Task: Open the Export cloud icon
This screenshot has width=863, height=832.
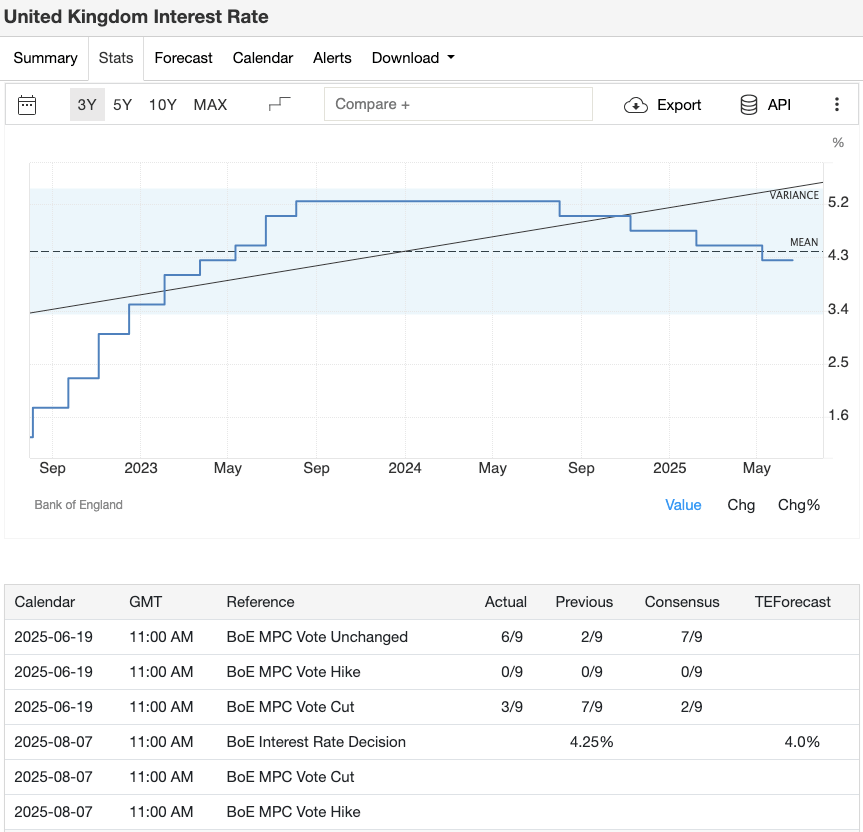Action: 633,104
